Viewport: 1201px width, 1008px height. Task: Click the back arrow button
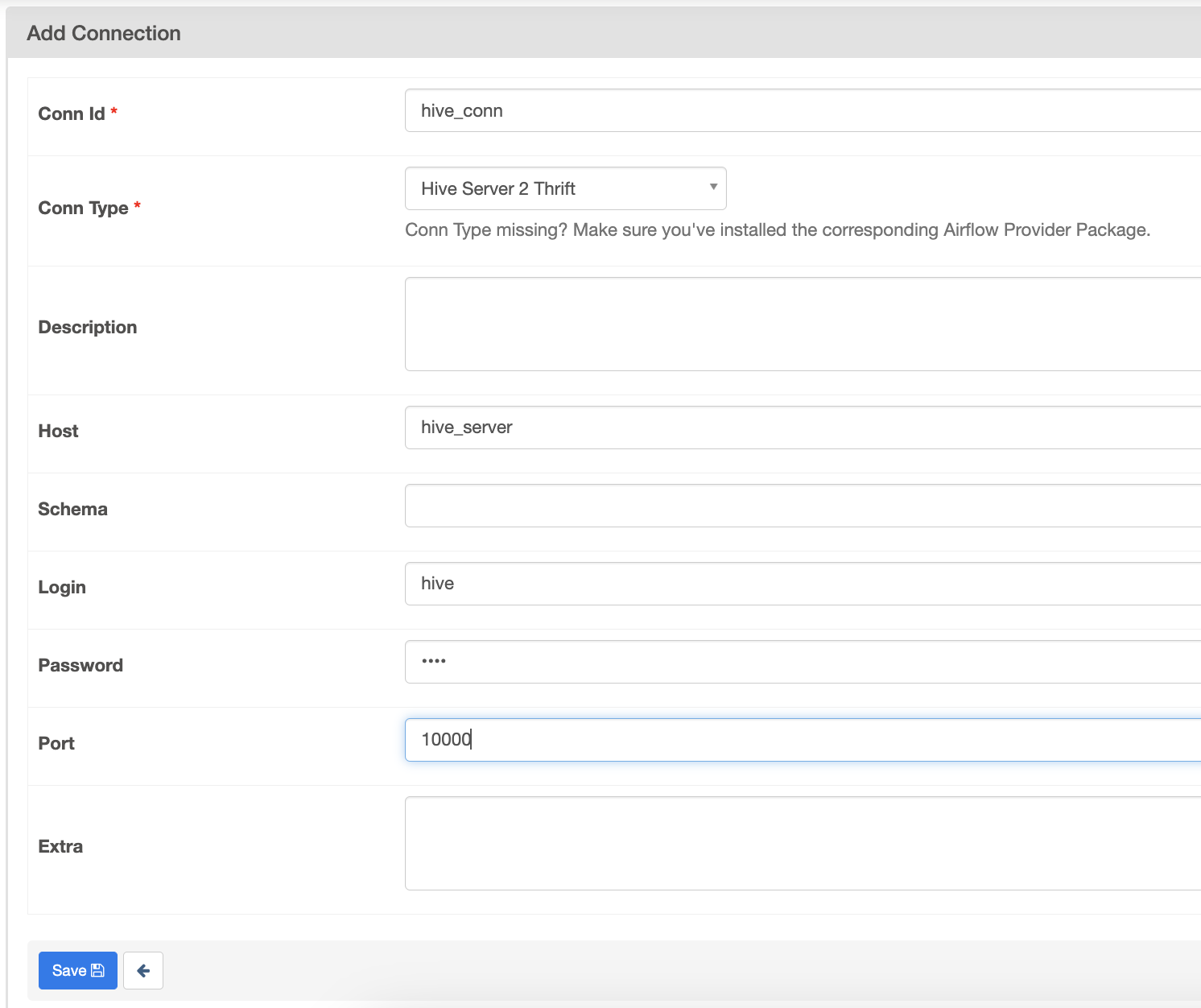143,970
